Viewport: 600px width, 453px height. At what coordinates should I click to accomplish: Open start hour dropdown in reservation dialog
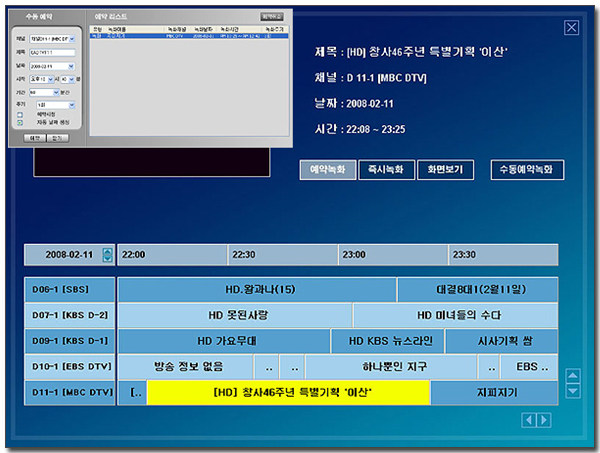pos(51,79)
